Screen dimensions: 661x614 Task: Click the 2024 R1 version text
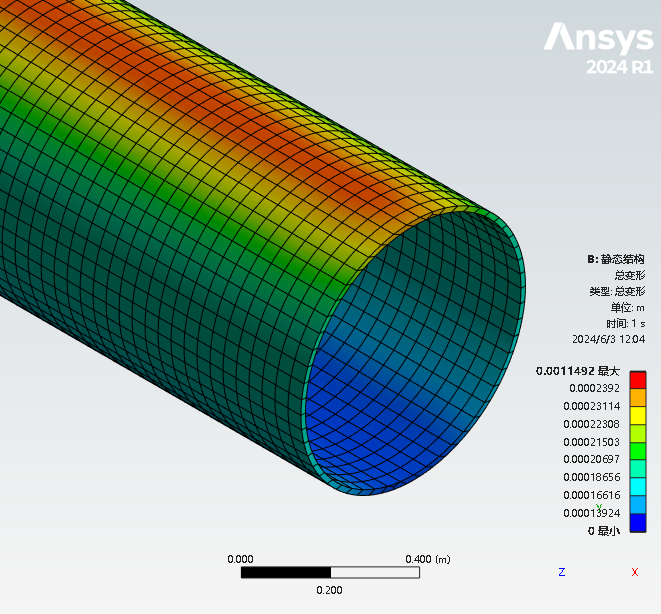pos(620,67)
